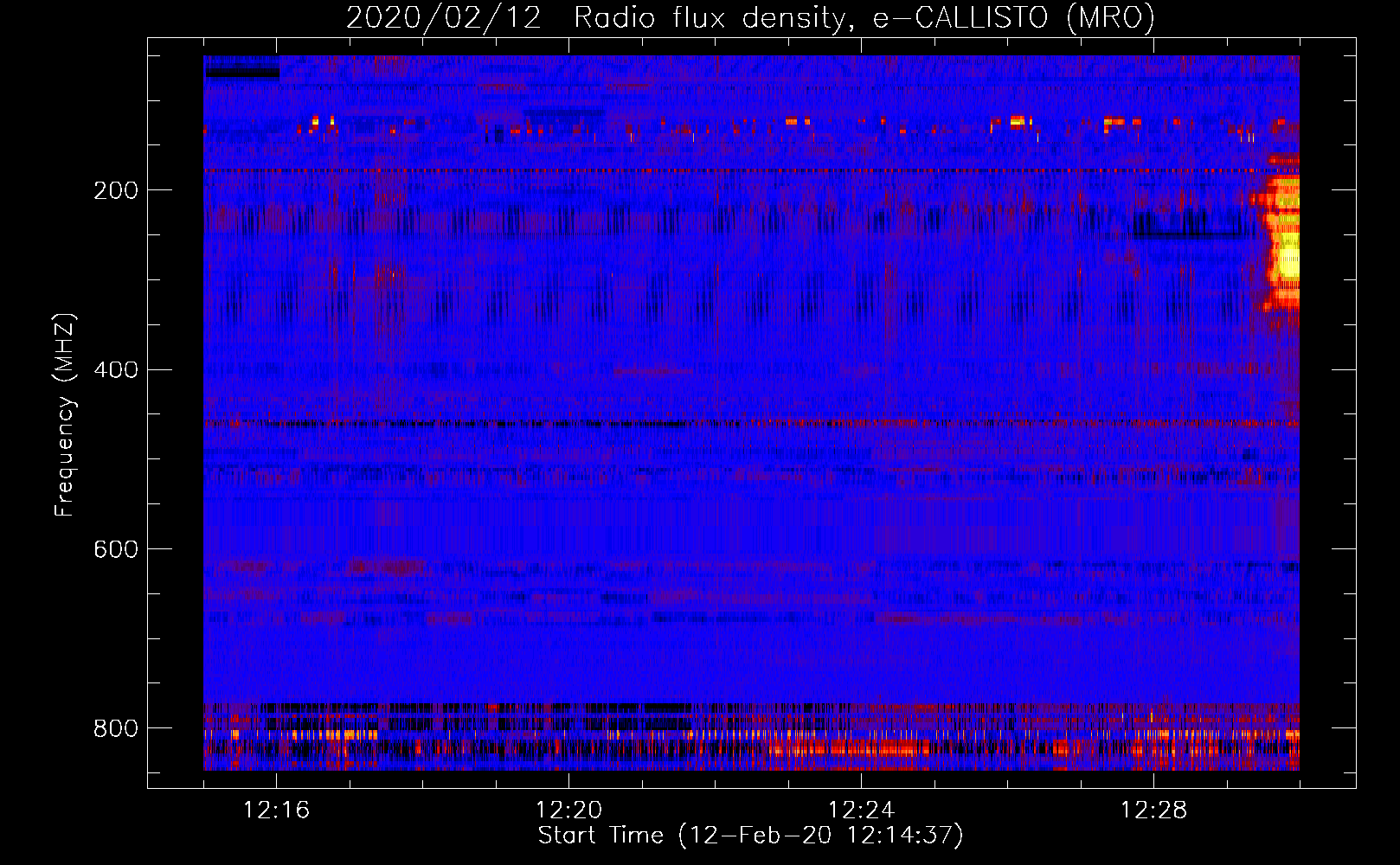Click the 12:20 time tick label

(568, 811)
